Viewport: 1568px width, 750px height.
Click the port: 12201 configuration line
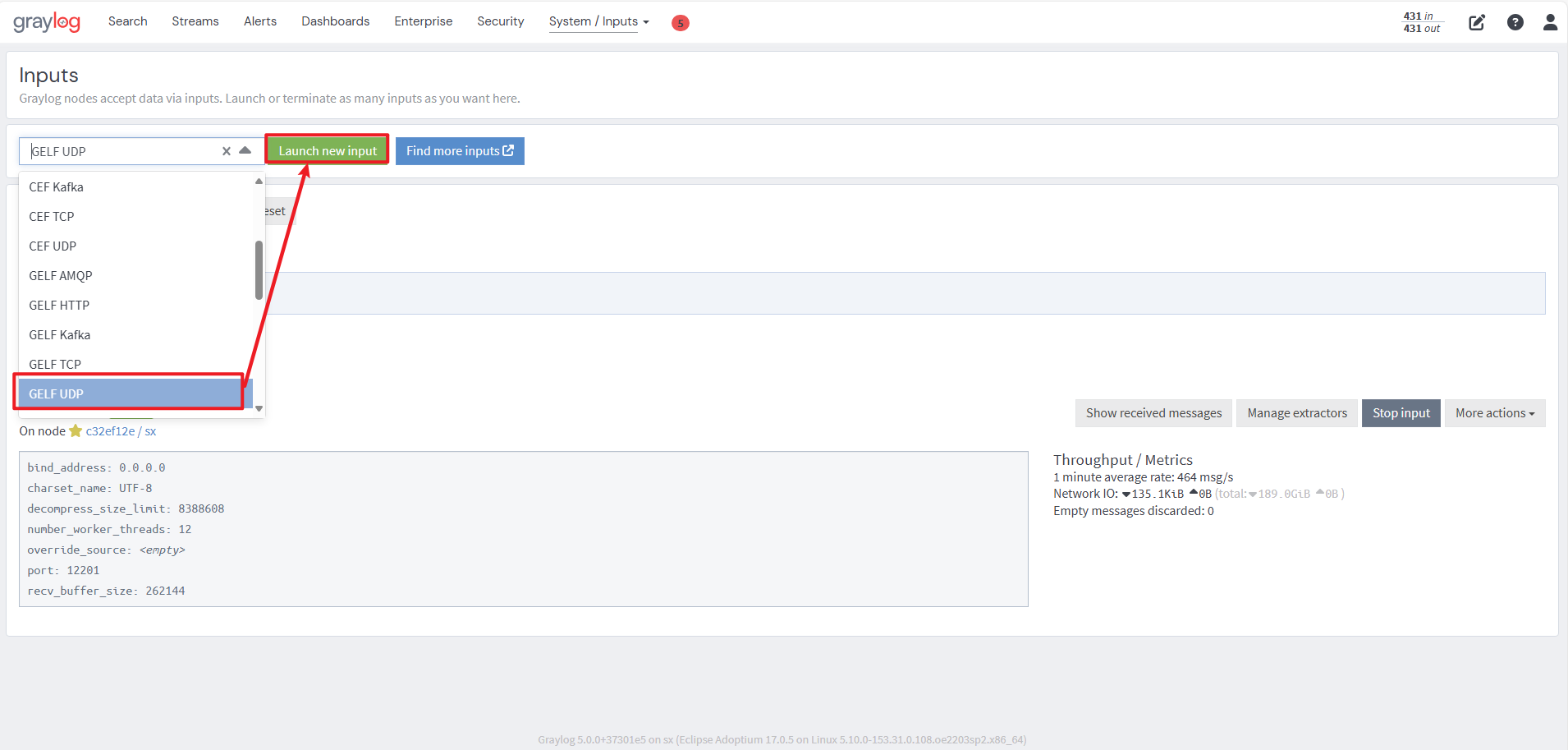(63, 570)
